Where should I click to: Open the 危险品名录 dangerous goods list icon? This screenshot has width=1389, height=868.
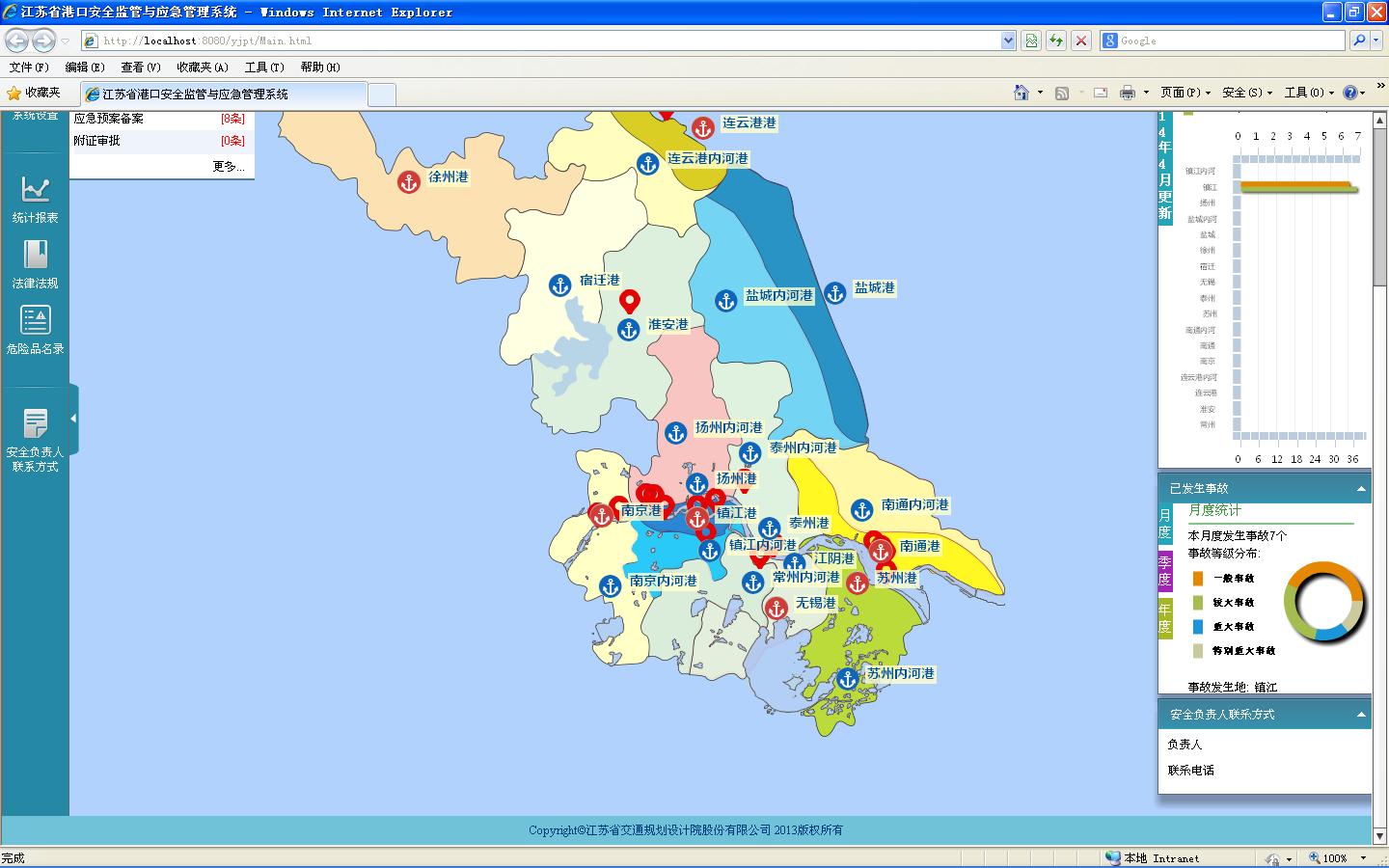click(36, 320)
